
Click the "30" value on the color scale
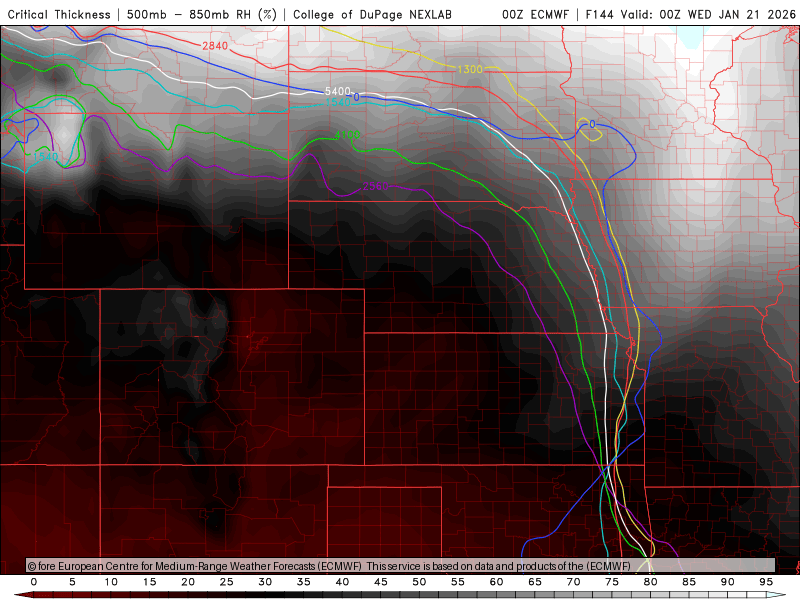coord(265,582)
